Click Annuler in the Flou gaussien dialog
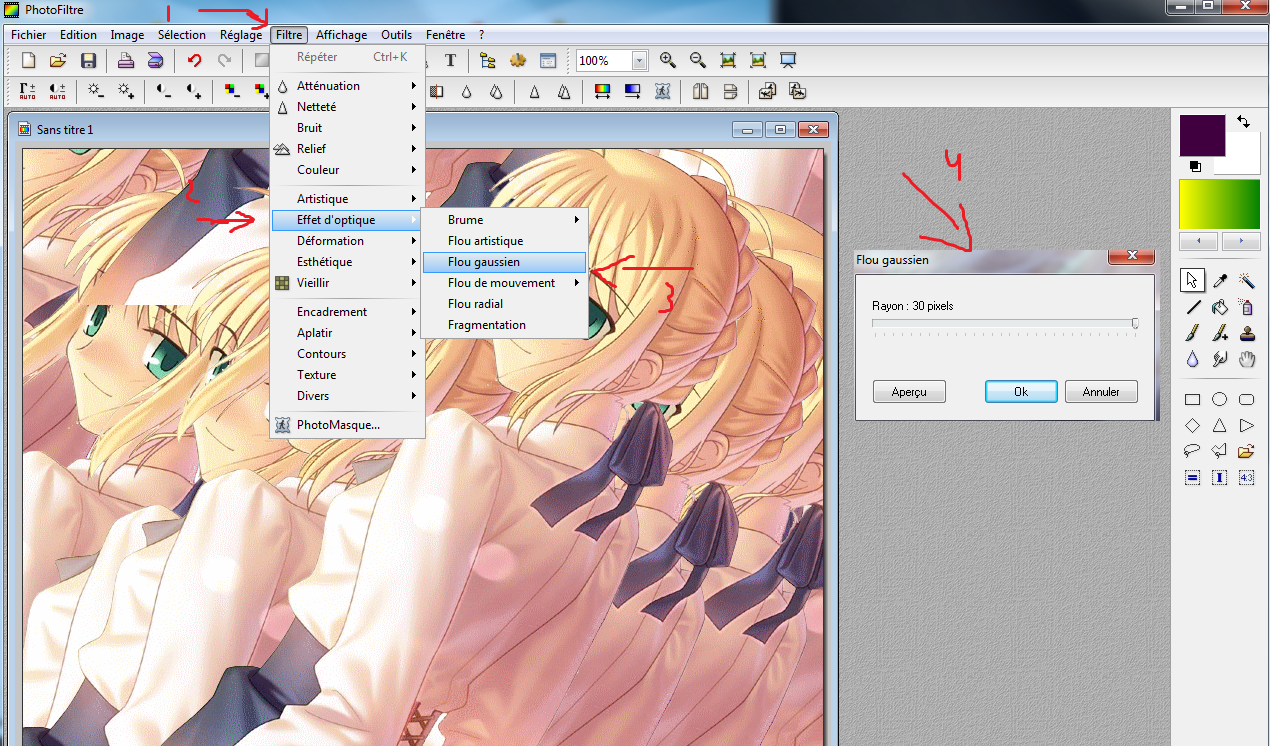The height and width of the screenshot is (746, 1270). (1101, 392)
